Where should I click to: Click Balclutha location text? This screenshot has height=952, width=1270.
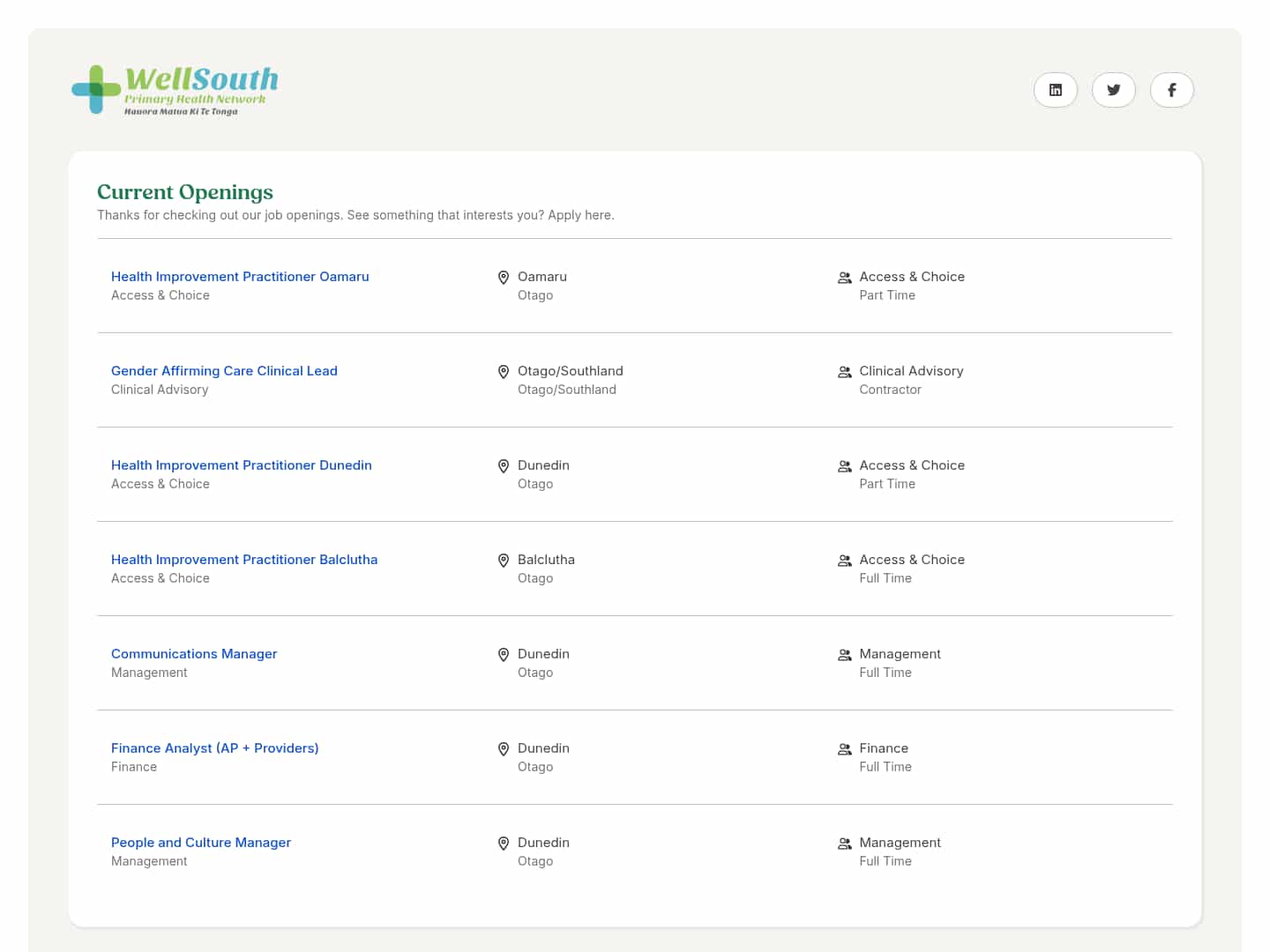546,560
